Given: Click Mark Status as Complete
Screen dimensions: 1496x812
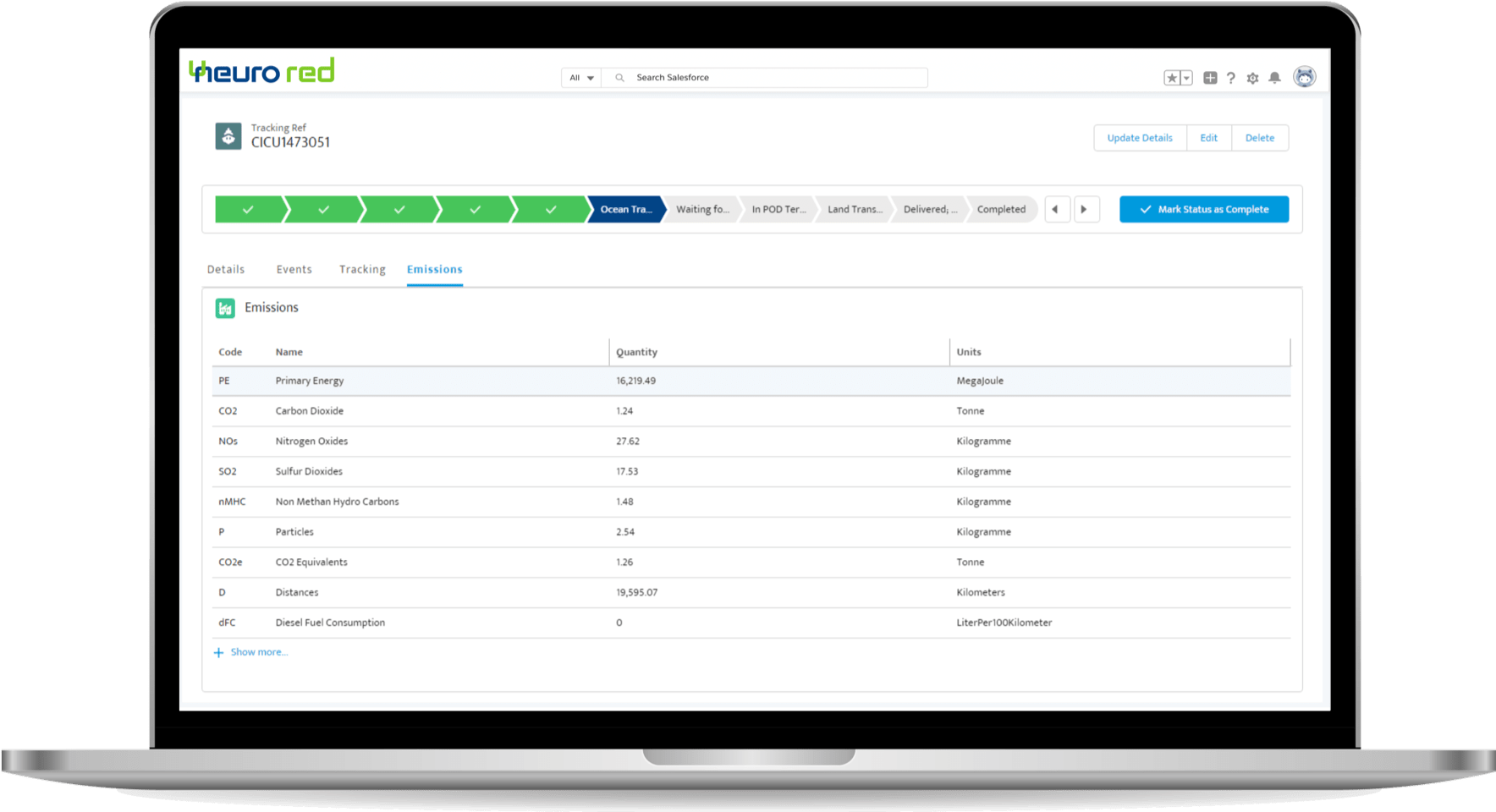Looking at the screenshot, I should [x=1203, y=209].
